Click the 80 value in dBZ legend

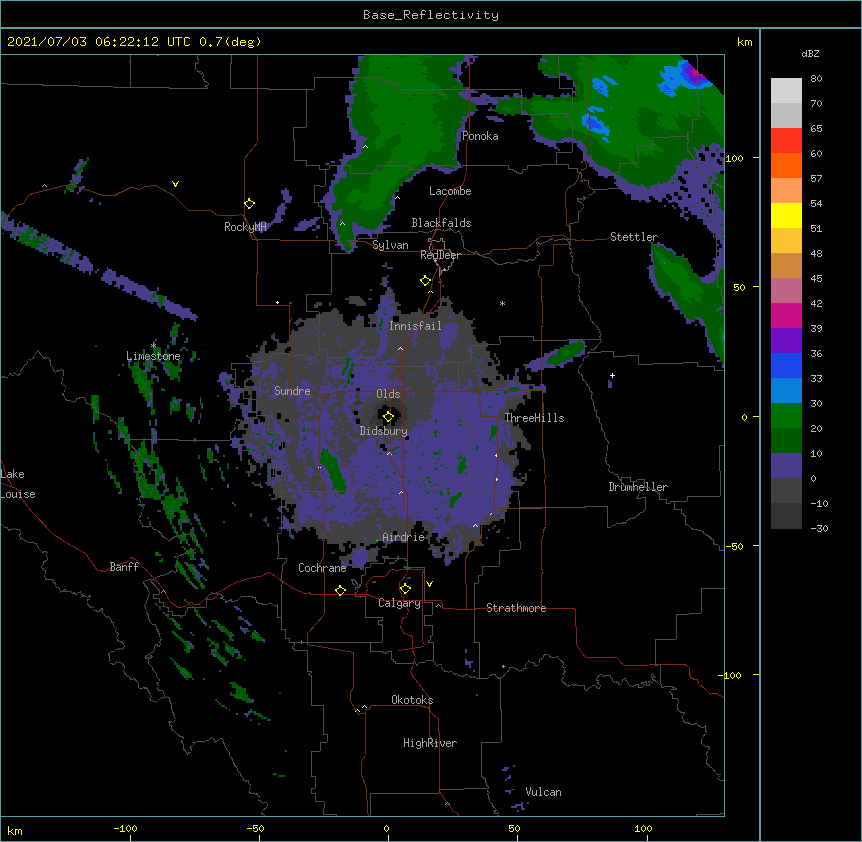(816, 79)
